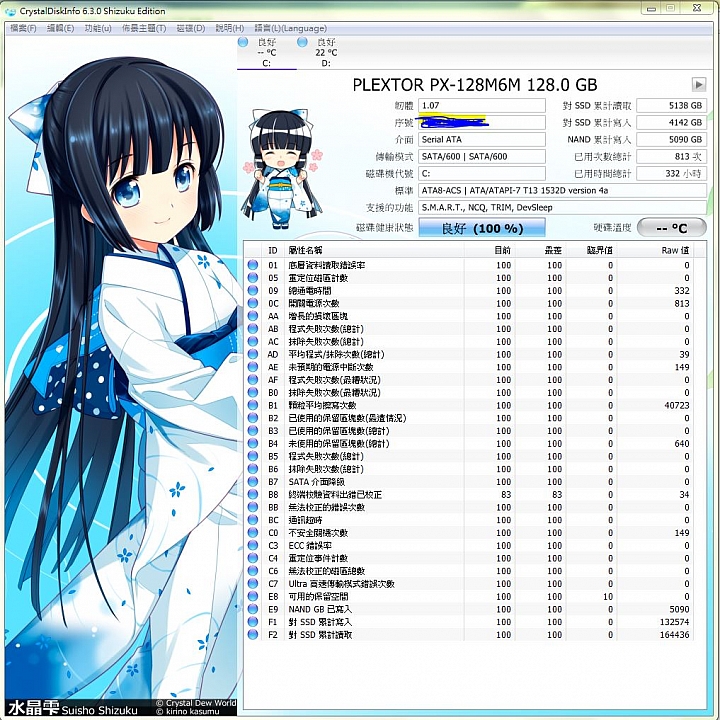
Task: Open the 編輯(E) menu
Action: pos(60,28)
